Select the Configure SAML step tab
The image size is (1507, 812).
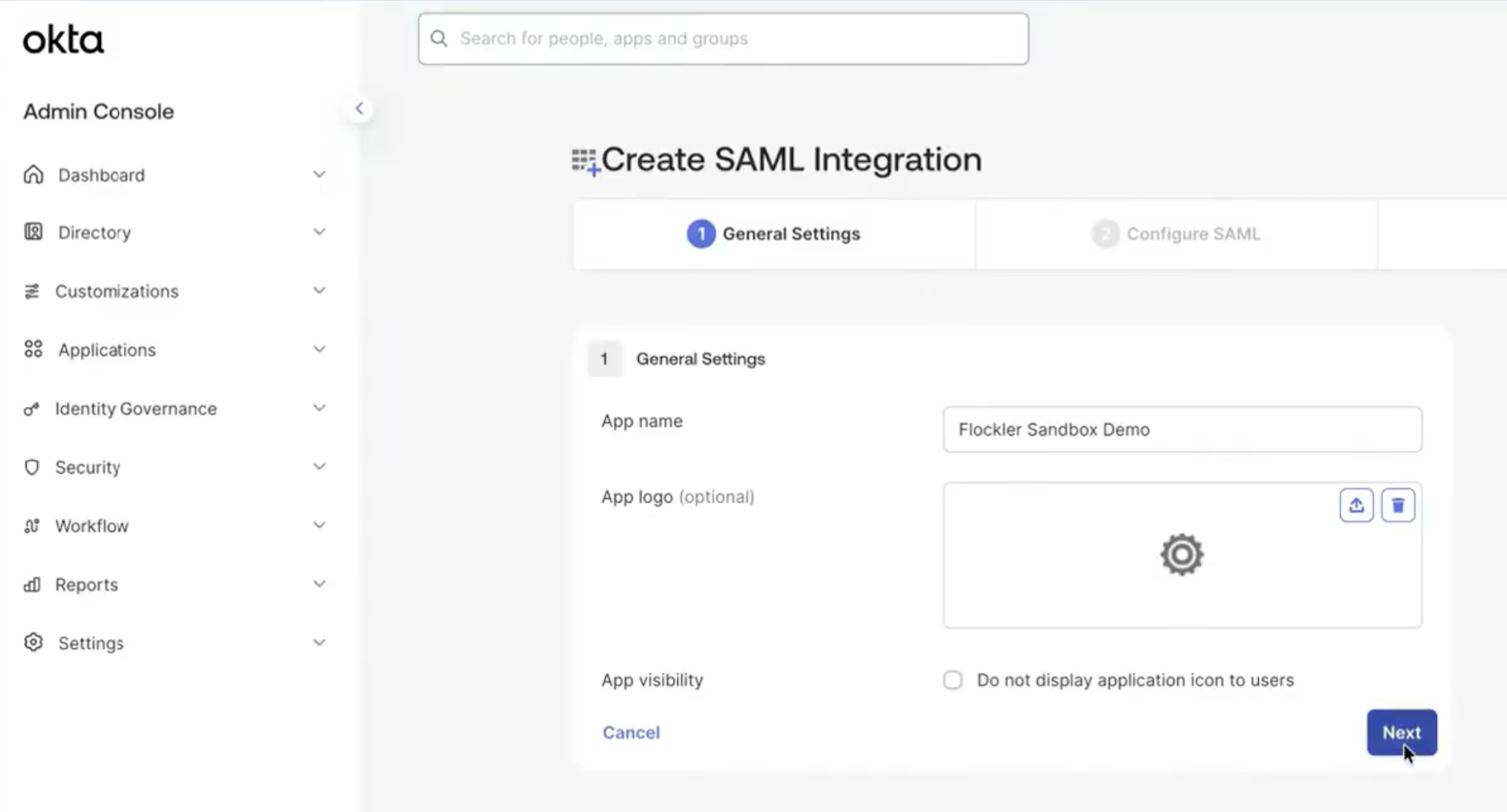(1176, 234)
